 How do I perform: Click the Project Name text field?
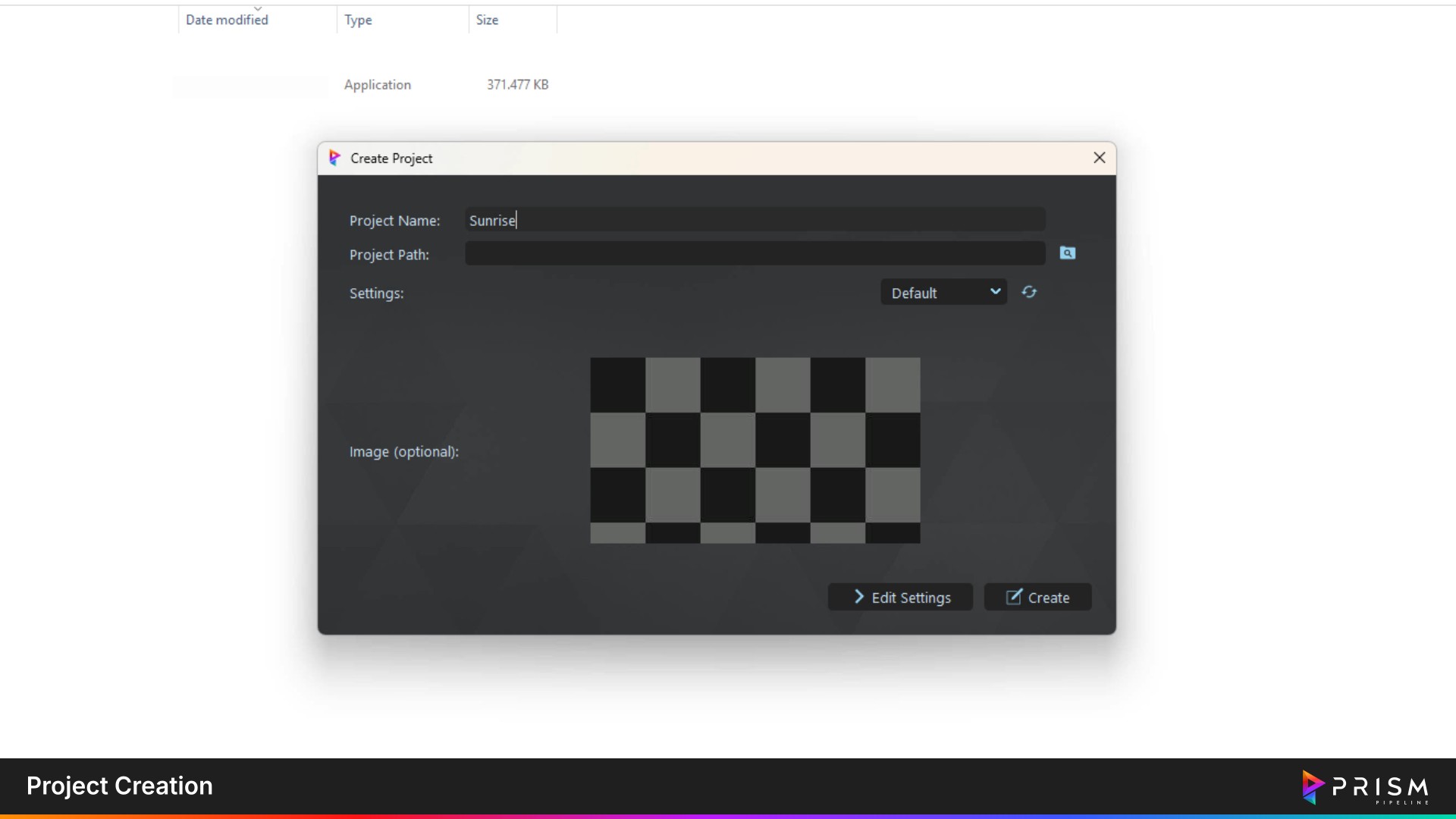pyautogui.click(x=755, y=220)
